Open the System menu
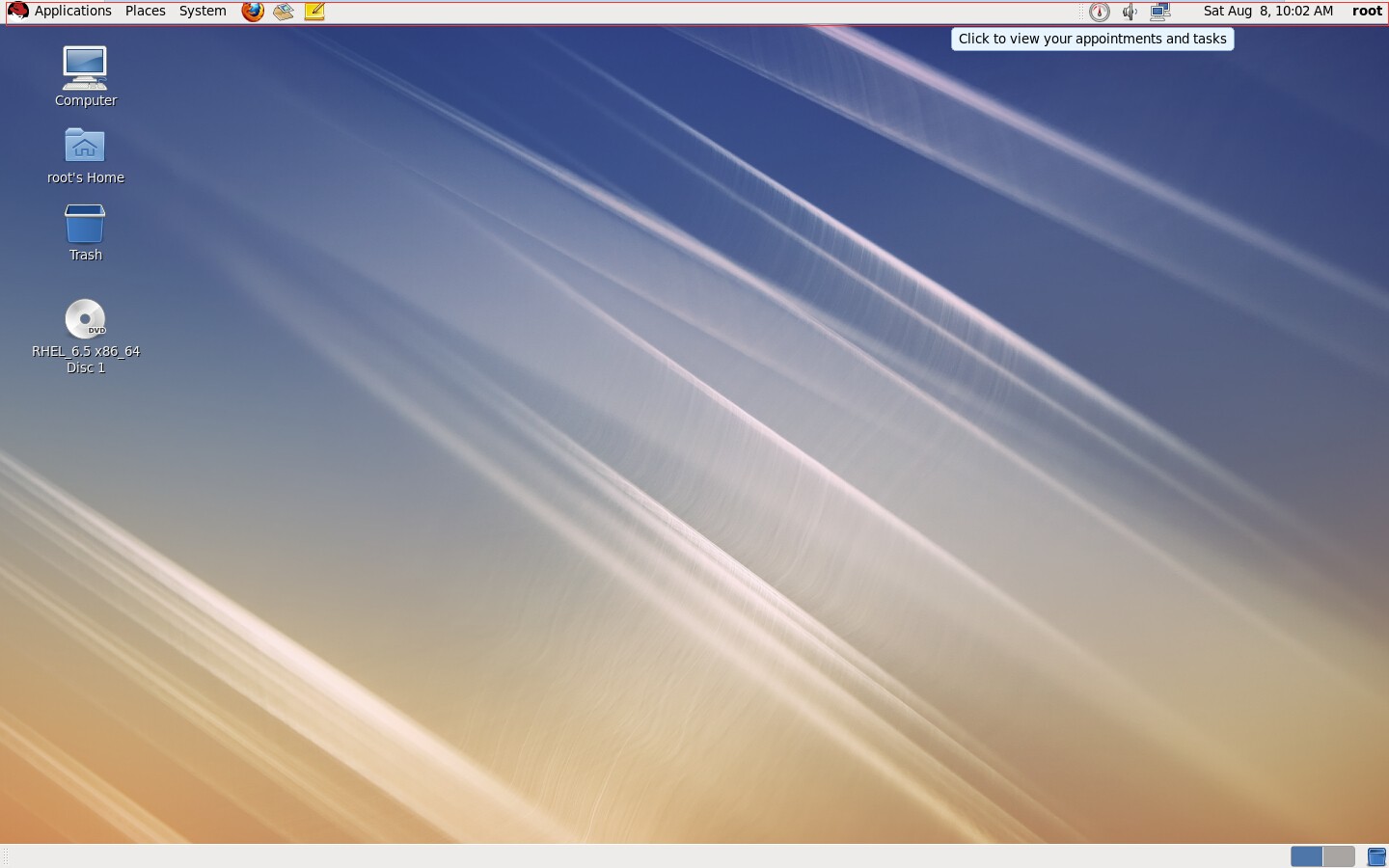1389x868 pixels. [x=203, y=12]
